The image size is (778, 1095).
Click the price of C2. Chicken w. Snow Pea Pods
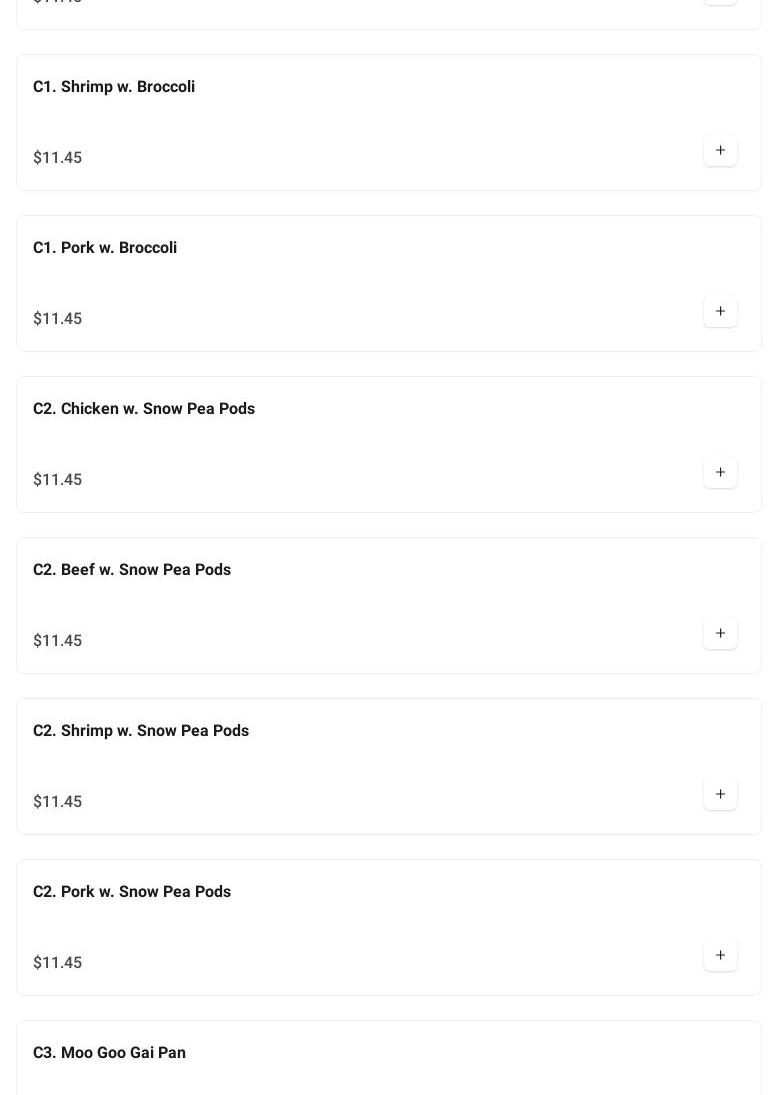point(58,480)
